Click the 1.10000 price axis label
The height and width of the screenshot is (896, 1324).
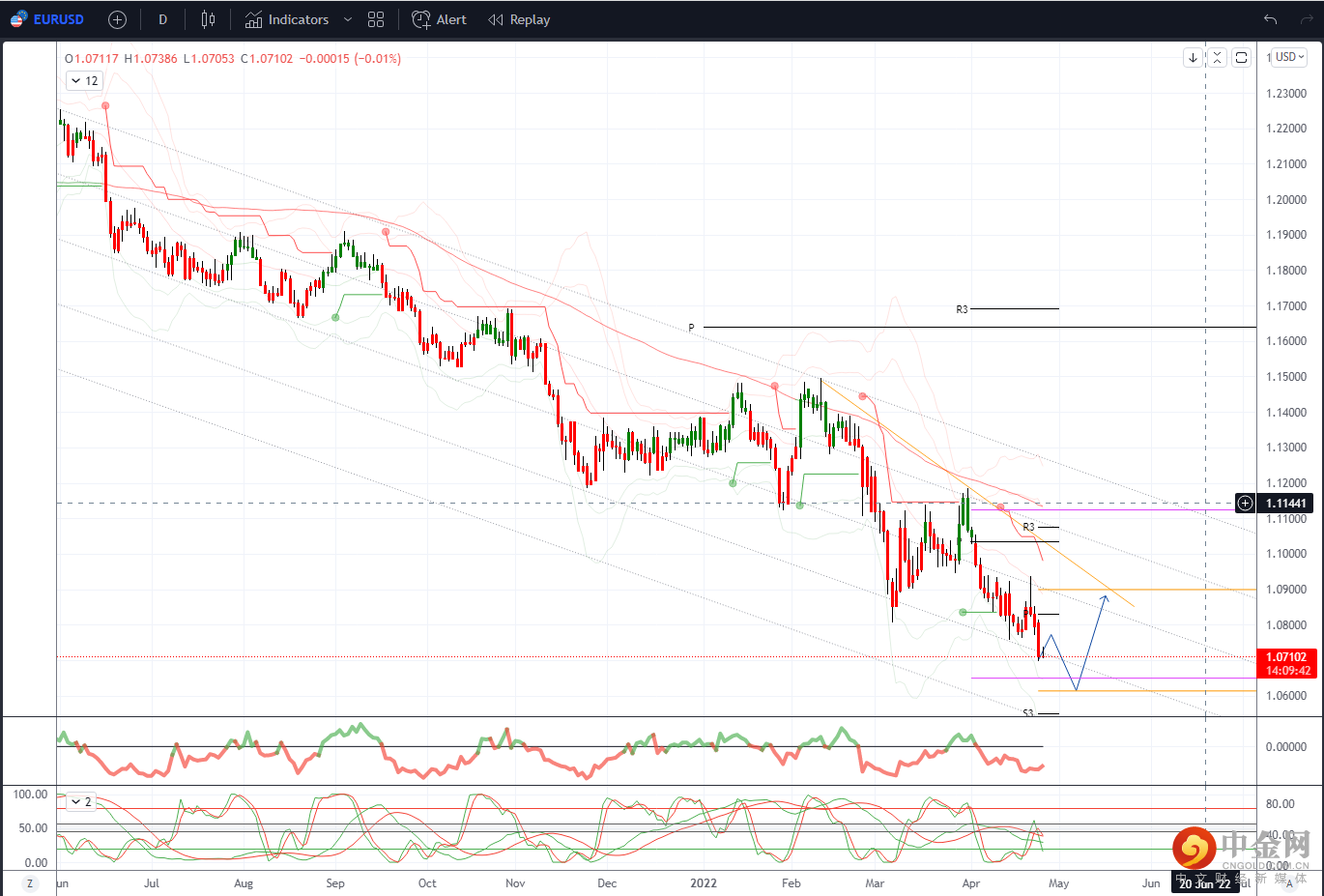(1286, 554)
